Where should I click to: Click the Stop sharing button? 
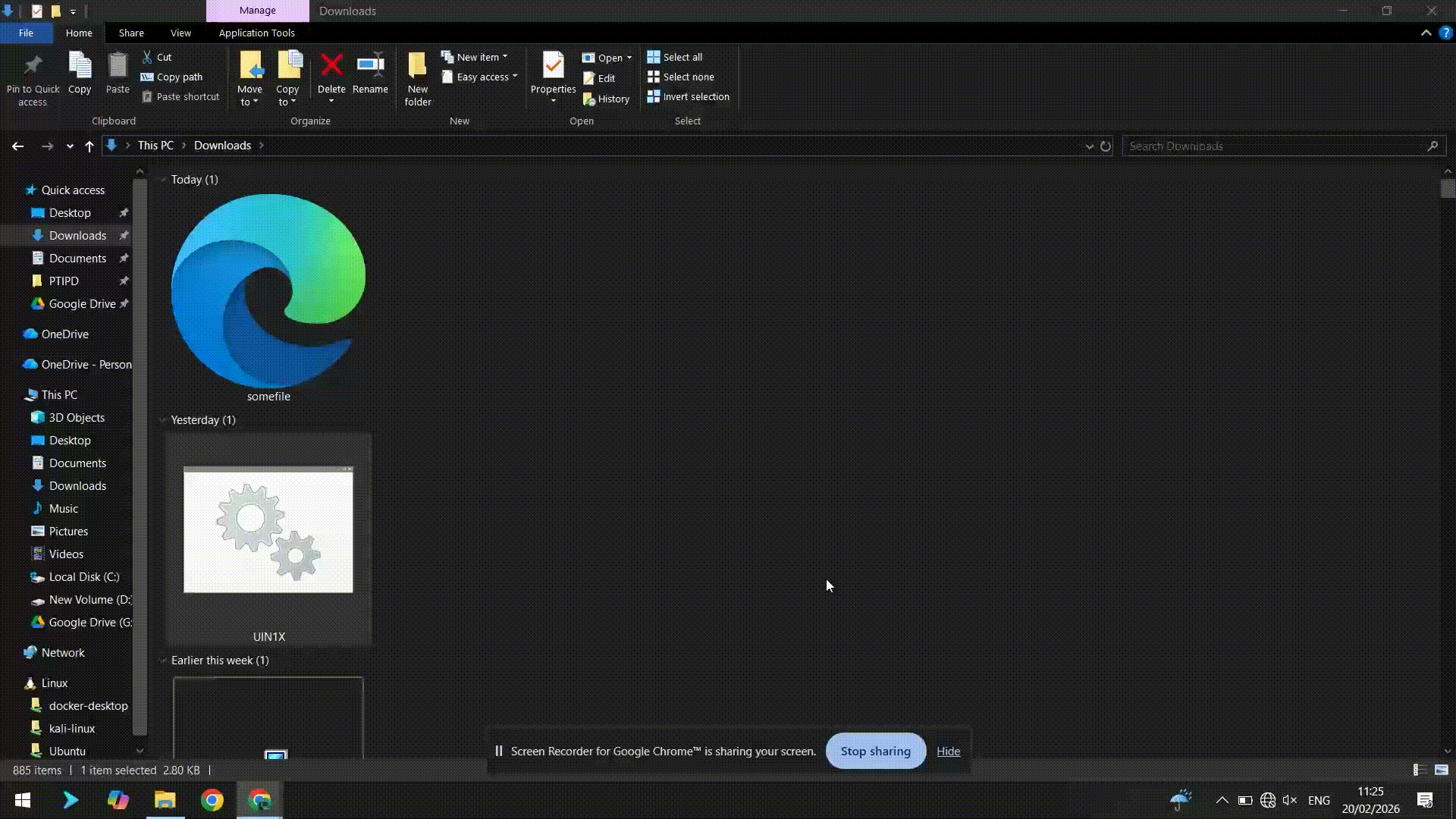tap(875, 751)
